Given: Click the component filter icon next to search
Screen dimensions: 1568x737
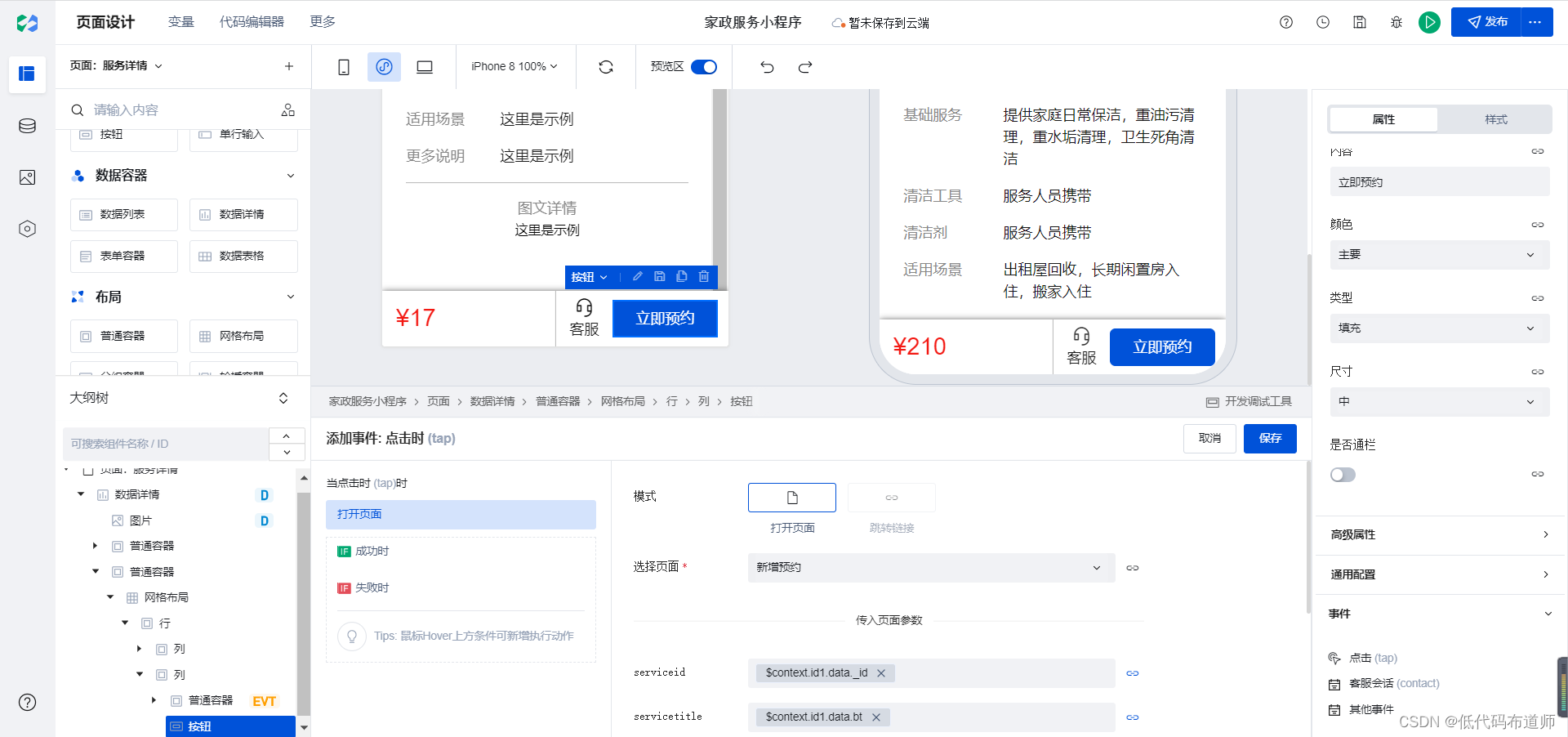Looking at the screenshot, I should point(288,109).
